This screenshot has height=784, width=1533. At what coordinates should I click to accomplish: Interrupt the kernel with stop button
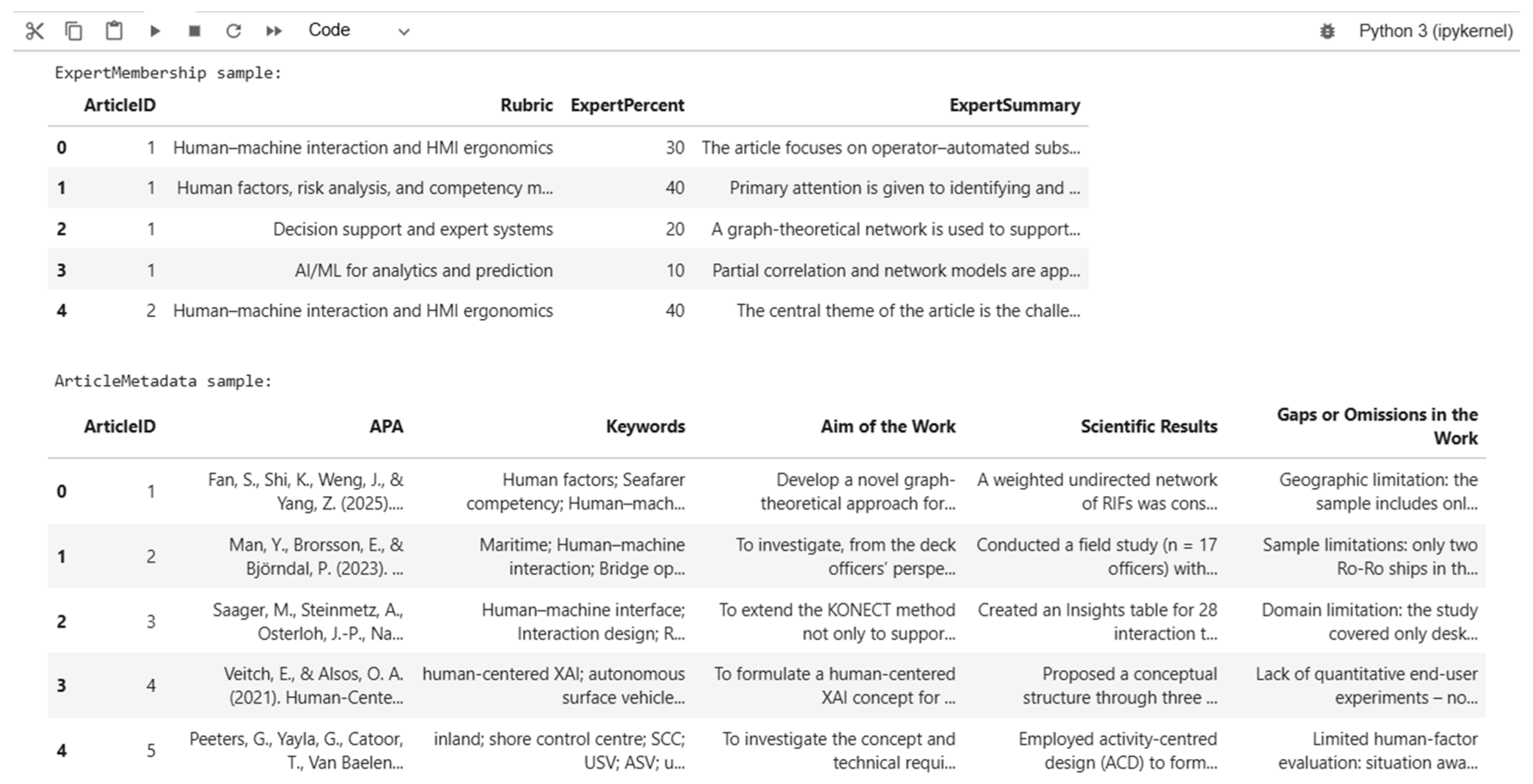click(x=194, y=31)
